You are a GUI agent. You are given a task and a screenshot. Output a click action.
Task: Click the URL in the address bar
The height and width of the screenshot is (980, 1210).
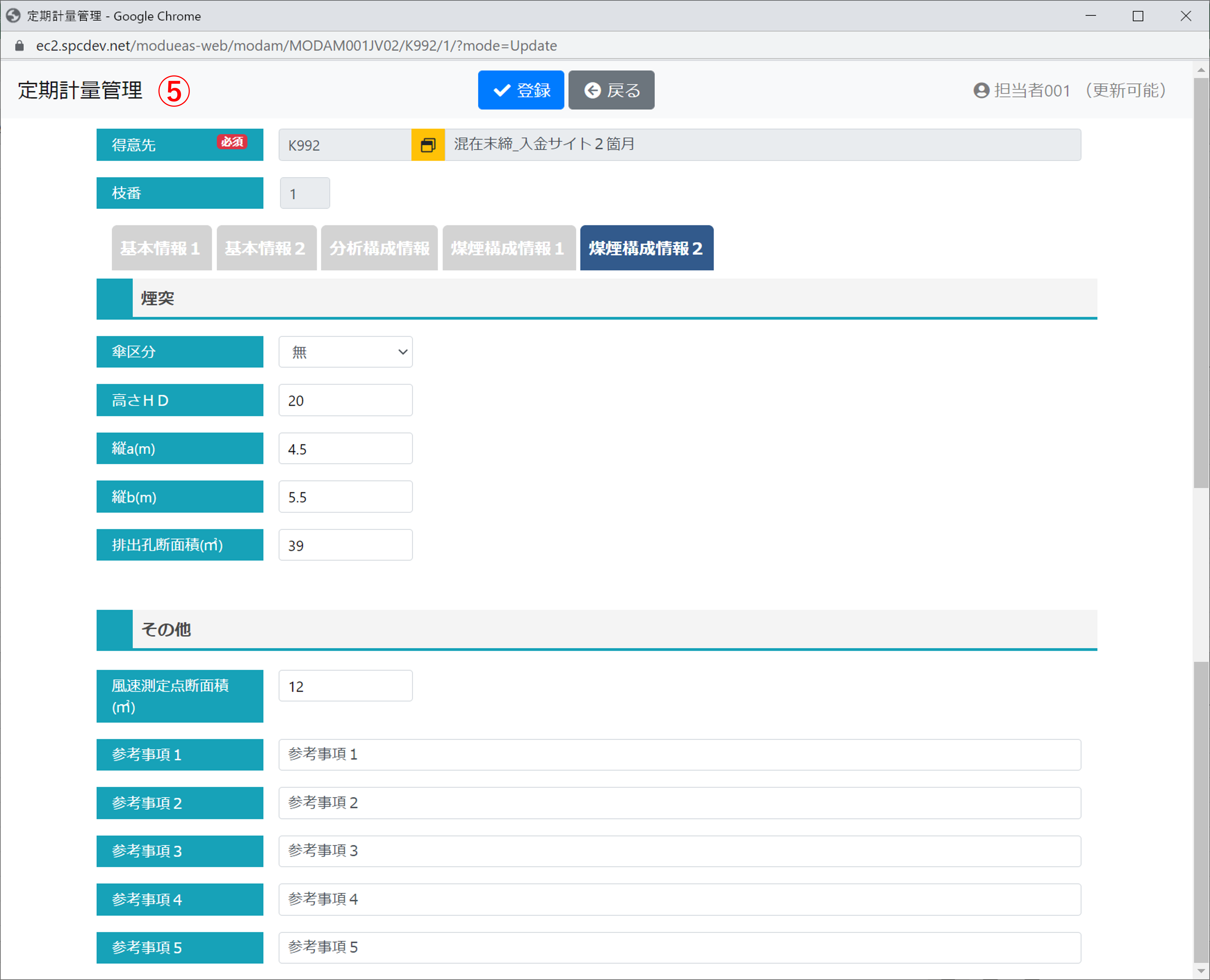pyautogui.click(x=296, y=46)
